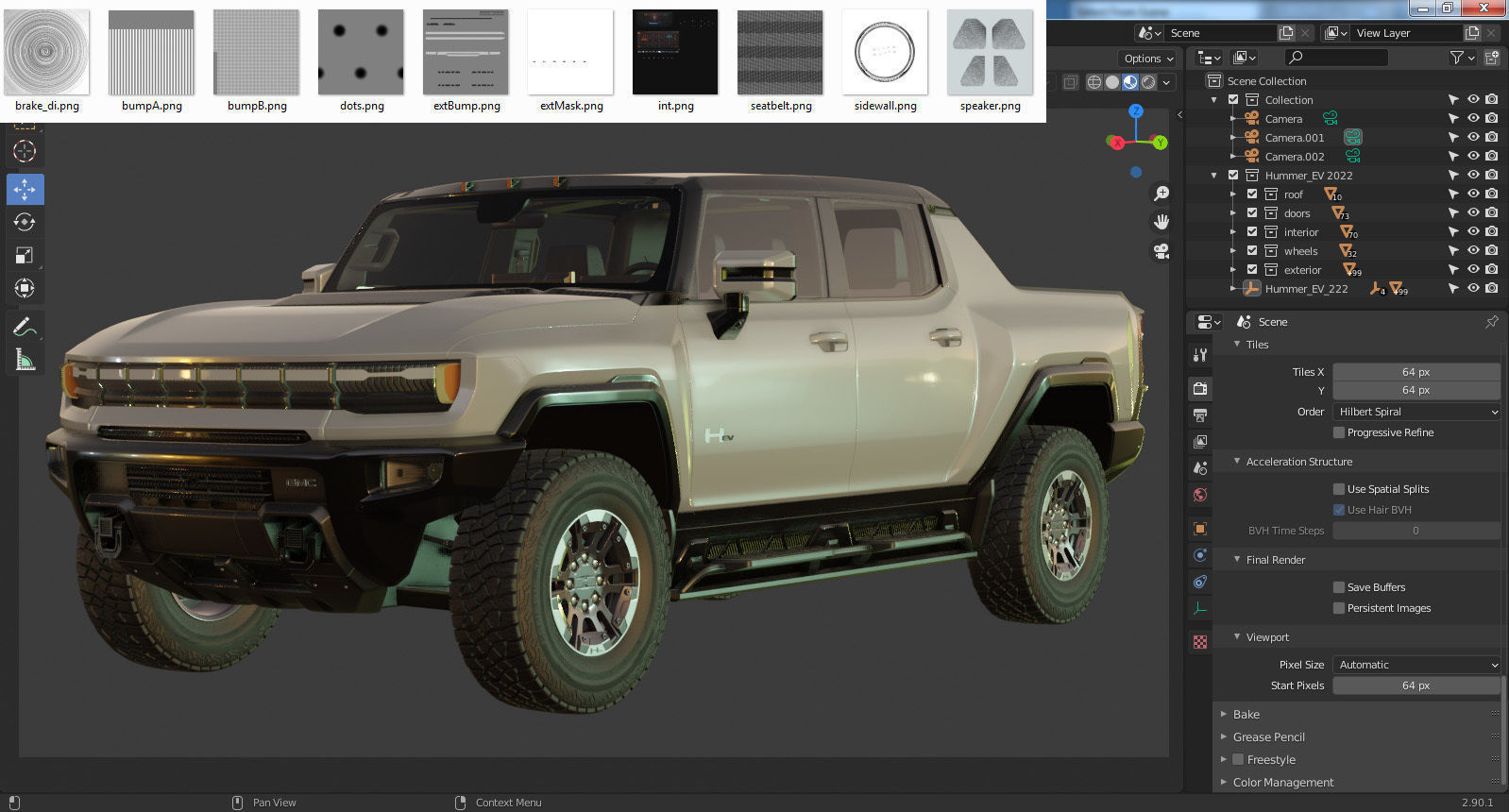Open the Object Data properties tab
The height and width of the screenshot is (812, 1509).
(x=1200, y=609)
